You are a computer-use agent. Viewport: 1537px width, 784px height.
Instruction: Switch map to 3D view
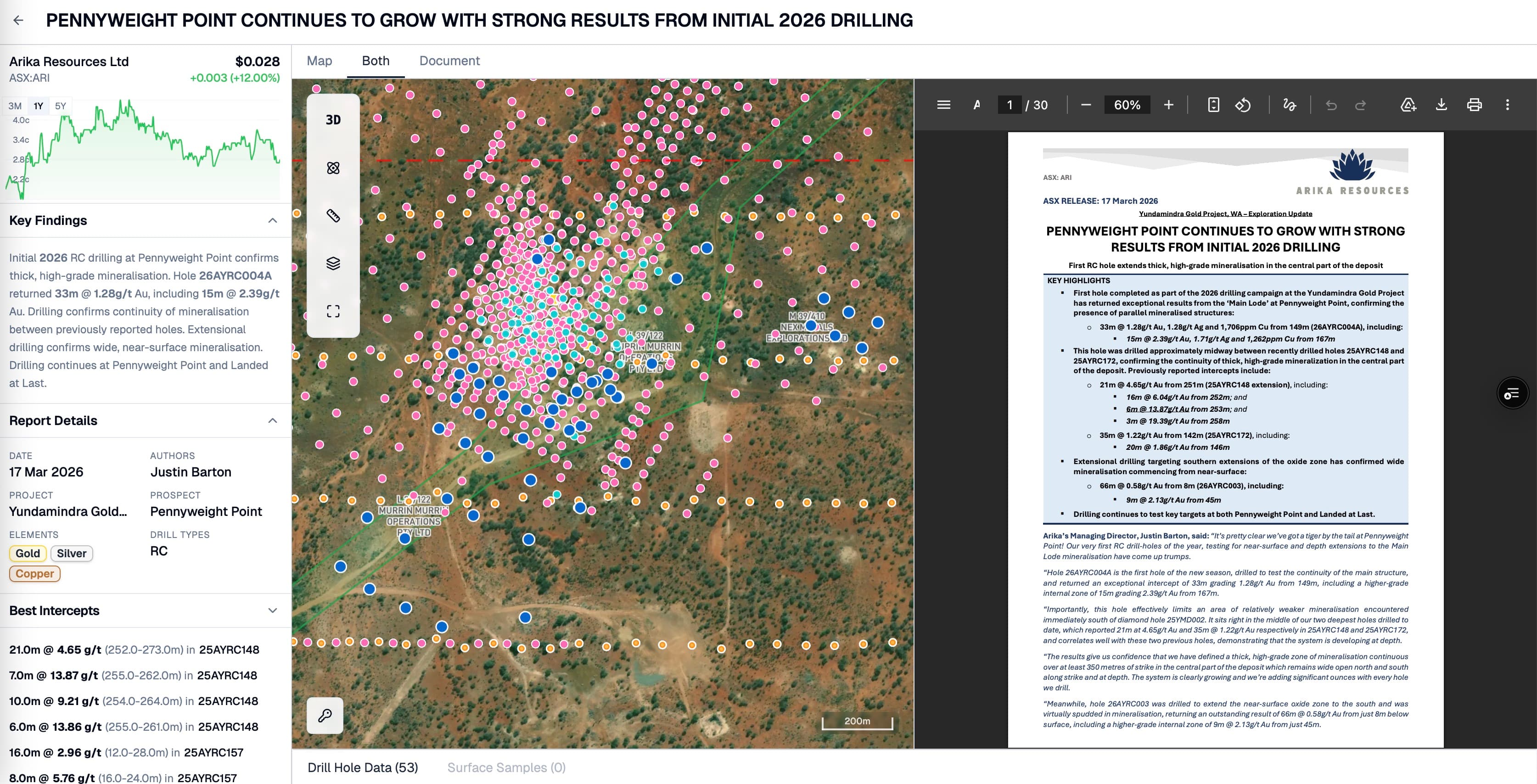(333, 120)
